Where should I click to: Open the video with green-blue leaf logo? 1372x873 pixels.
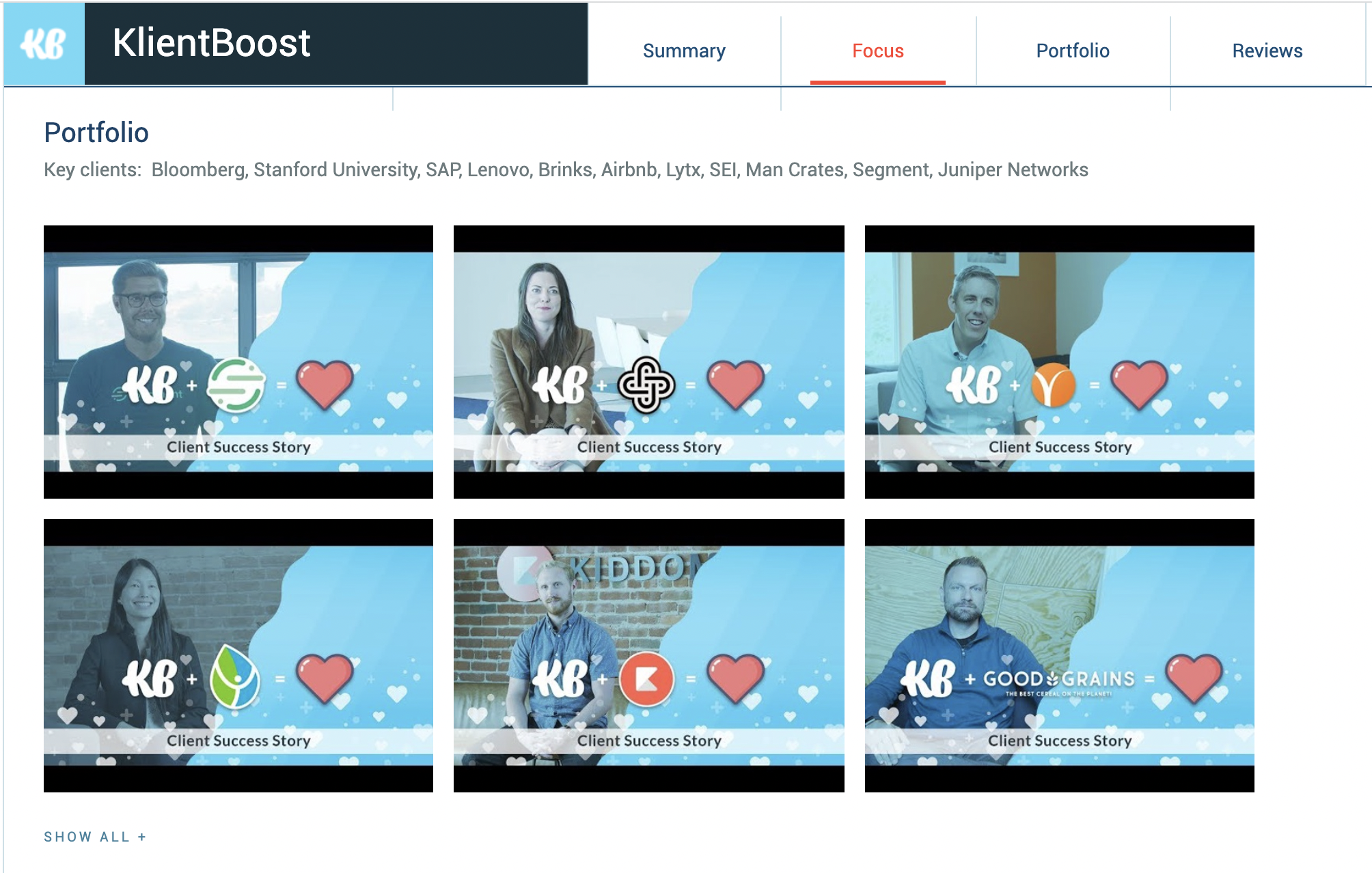pyautogui.click(x=238, y=656)
